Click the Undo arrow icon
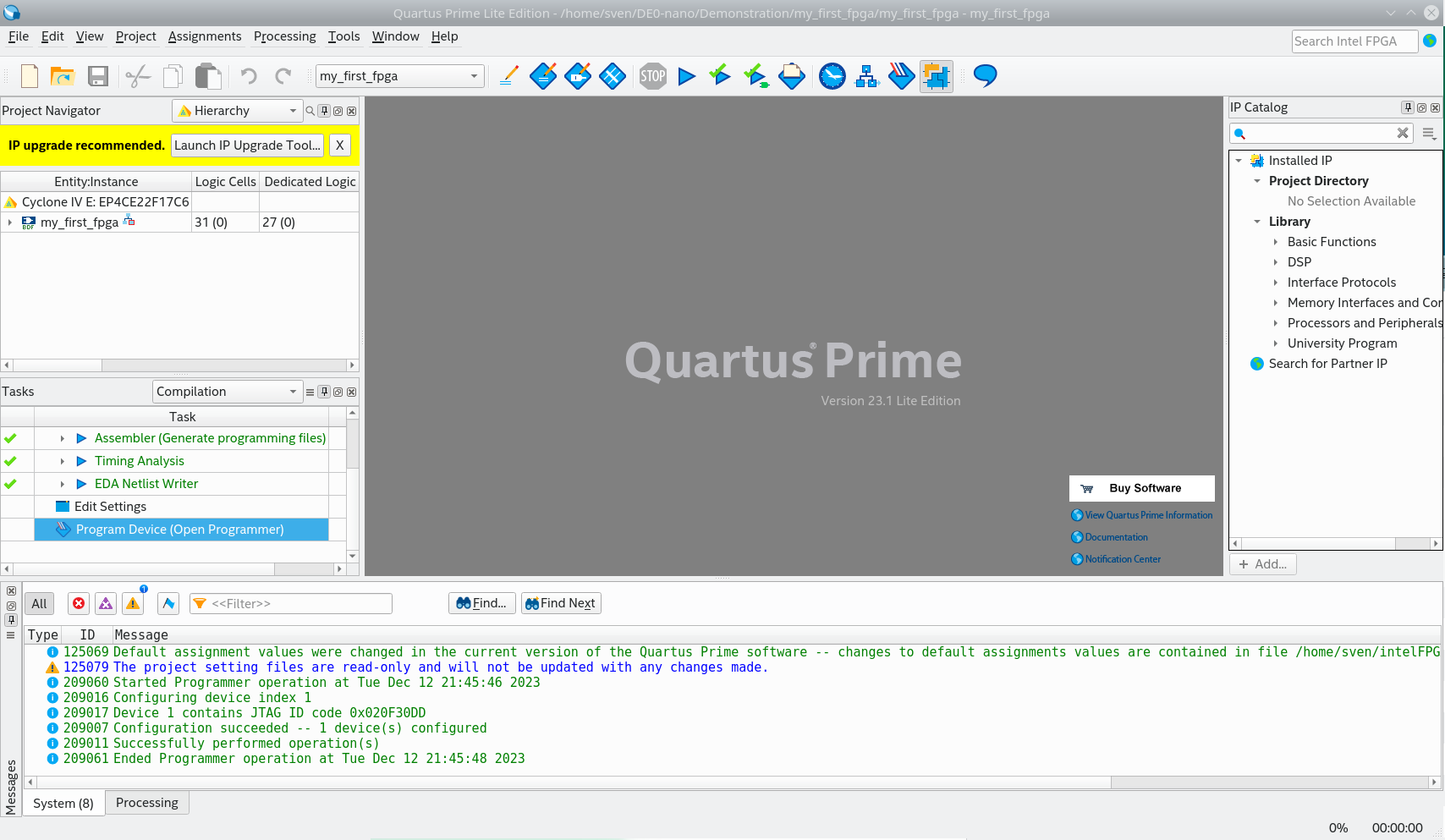The width and height of the screenshot is (1445, 840). (x=249, y=76)
